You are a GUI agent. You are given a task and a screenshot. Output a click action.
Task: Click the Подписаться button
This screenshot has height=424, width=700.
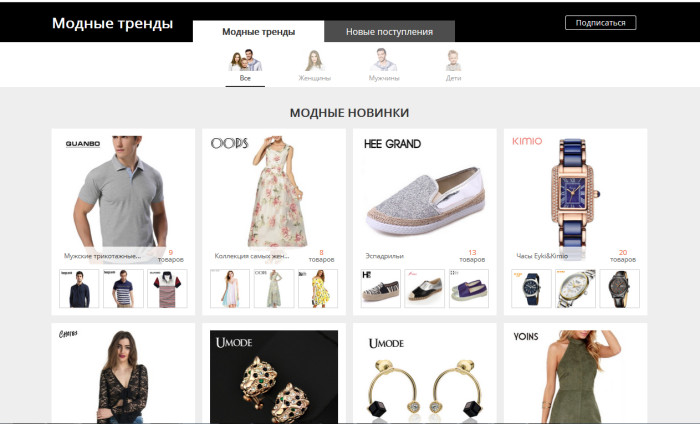[600, 23]
